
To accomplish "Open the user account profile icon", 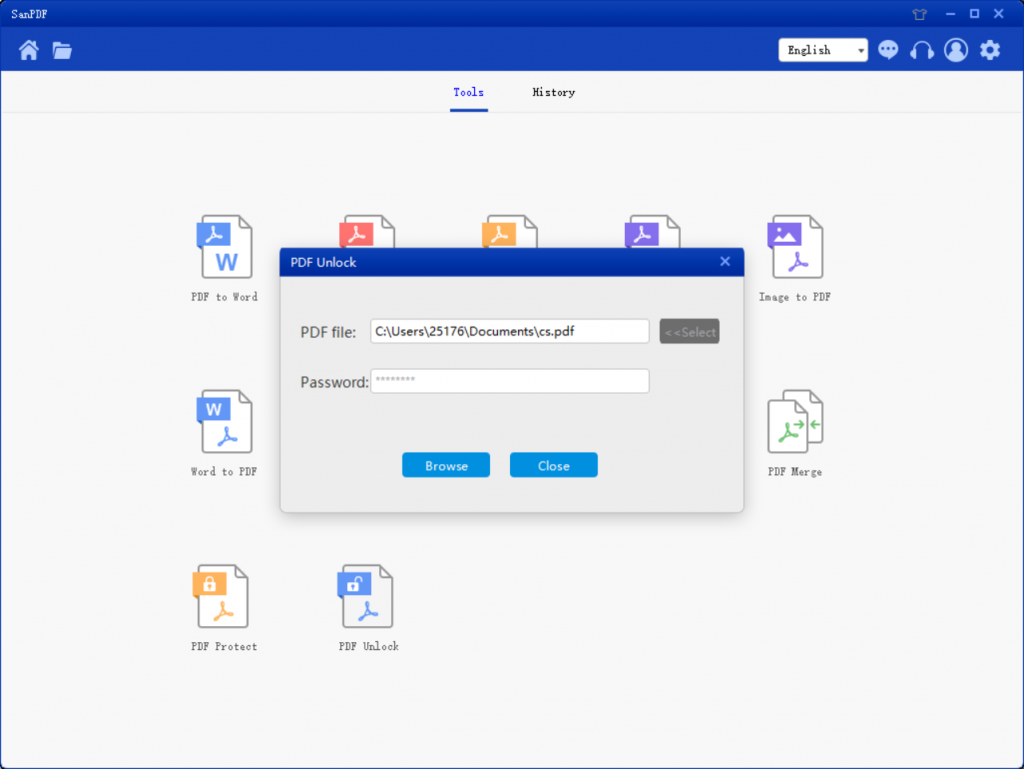I will click(956, 50).
